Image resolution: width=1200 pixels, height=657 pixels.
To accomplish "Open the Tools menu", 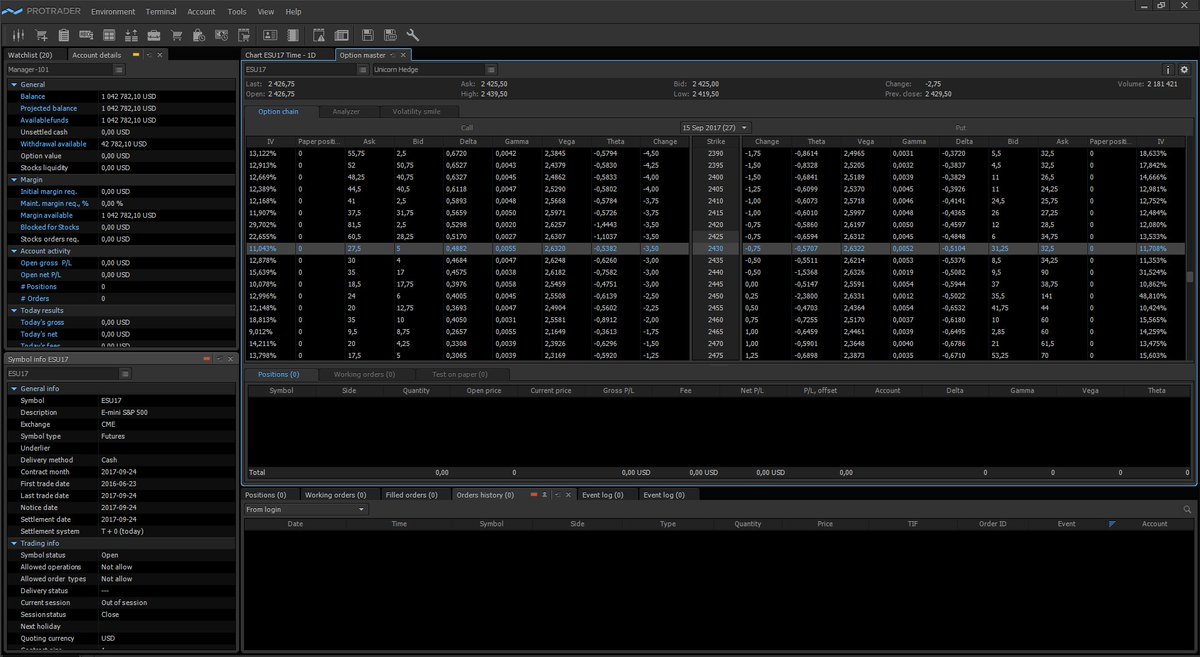I will pyautogui.click(x=237, y=12).
